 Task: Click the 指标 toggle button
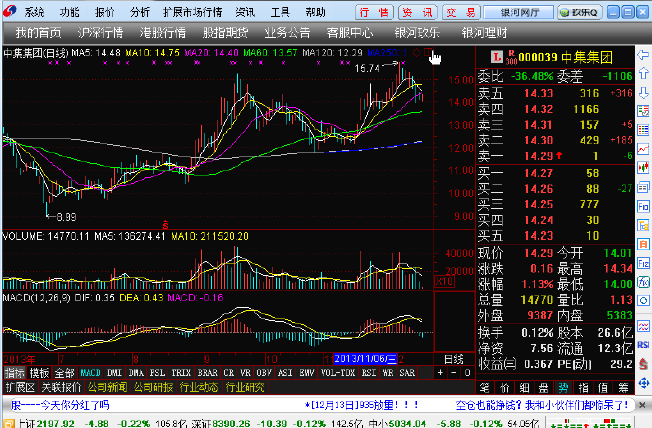point(15,373)
